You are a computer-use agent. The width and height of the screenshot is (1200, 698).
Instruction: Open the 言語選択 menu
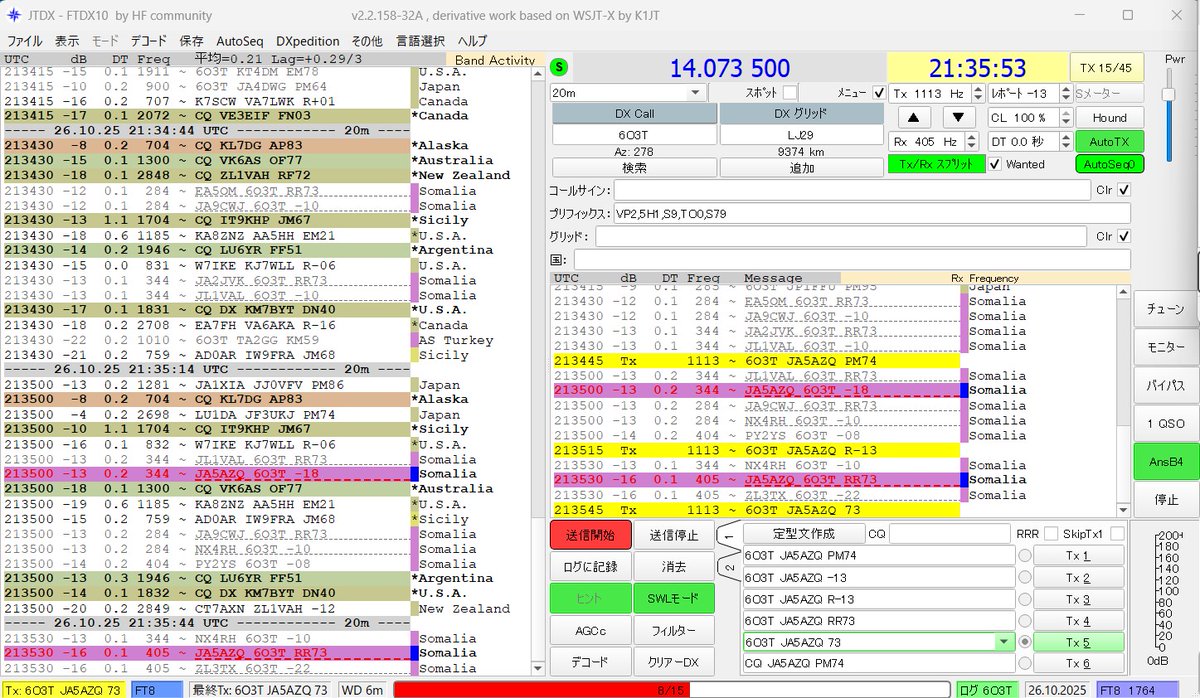(420, 41)
